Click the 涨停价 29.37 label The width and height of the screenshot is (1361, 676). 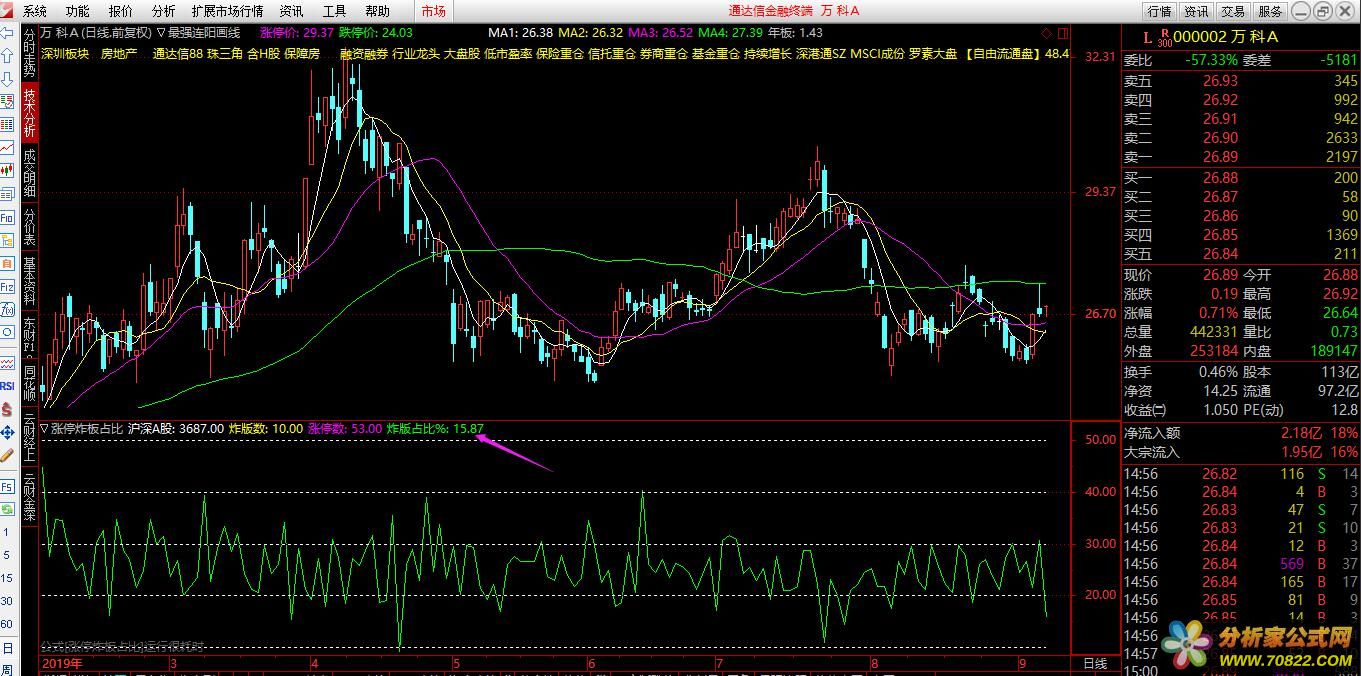pyautogui.click(x=295, y=33)
